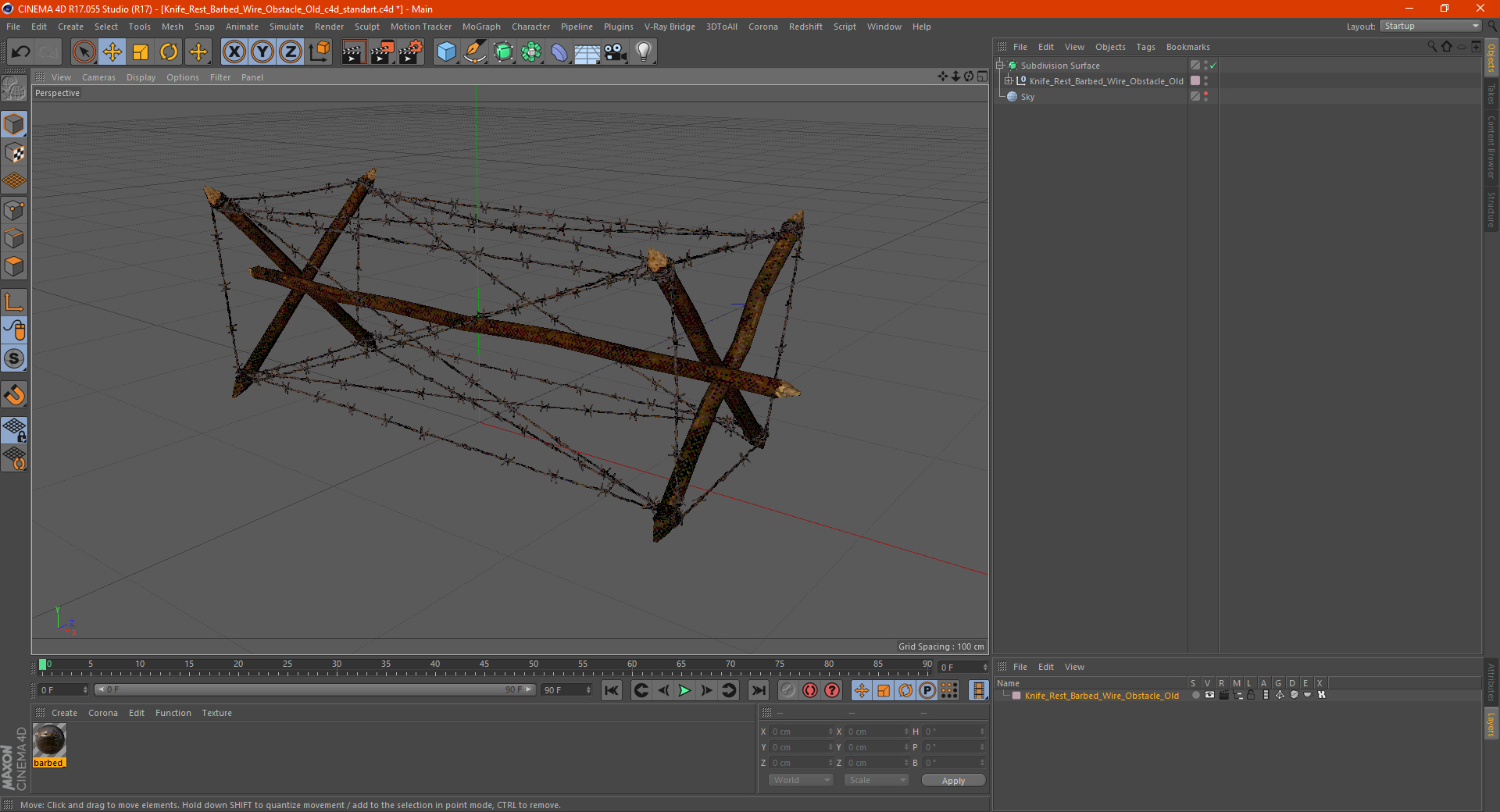Add a Subdivision Surface generator icon
The height and width of the screenshot is (812, 1500).
tap(503, 52)
